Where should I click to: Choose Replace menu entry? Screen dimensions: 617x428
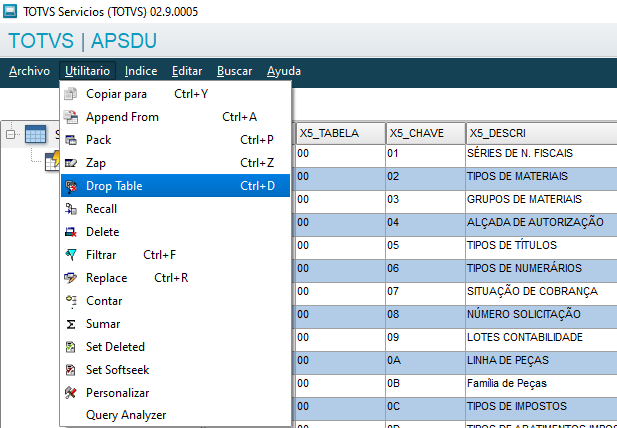coord(175,278)
